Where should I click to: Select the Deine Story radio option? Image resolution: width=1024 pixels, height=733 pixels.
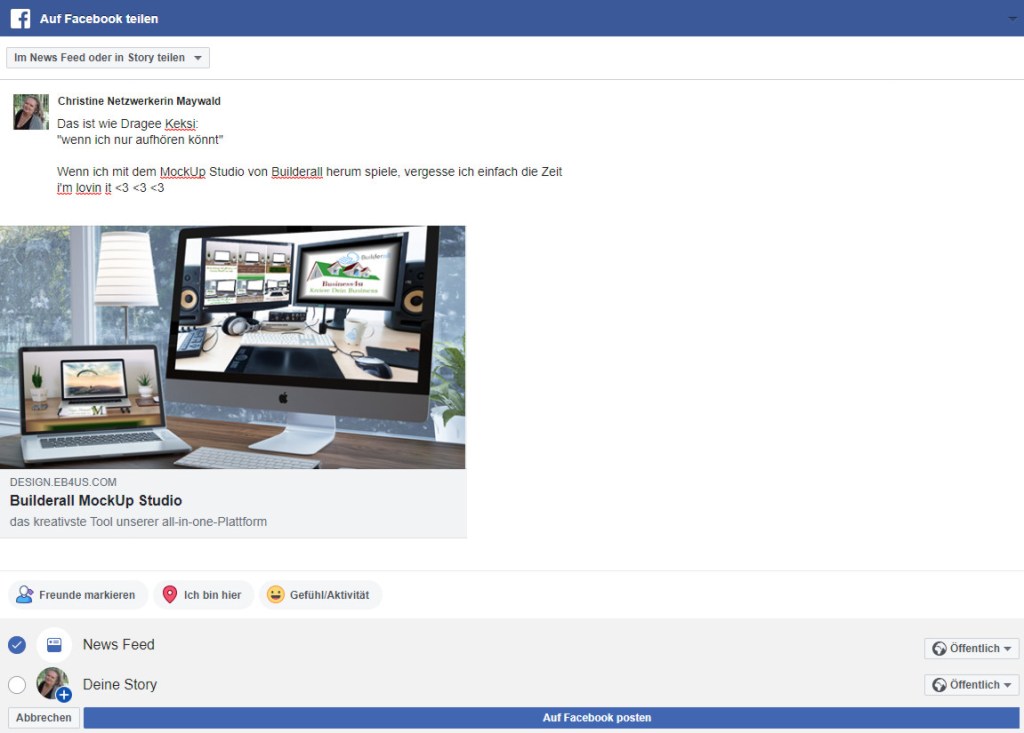coord(17,685)
